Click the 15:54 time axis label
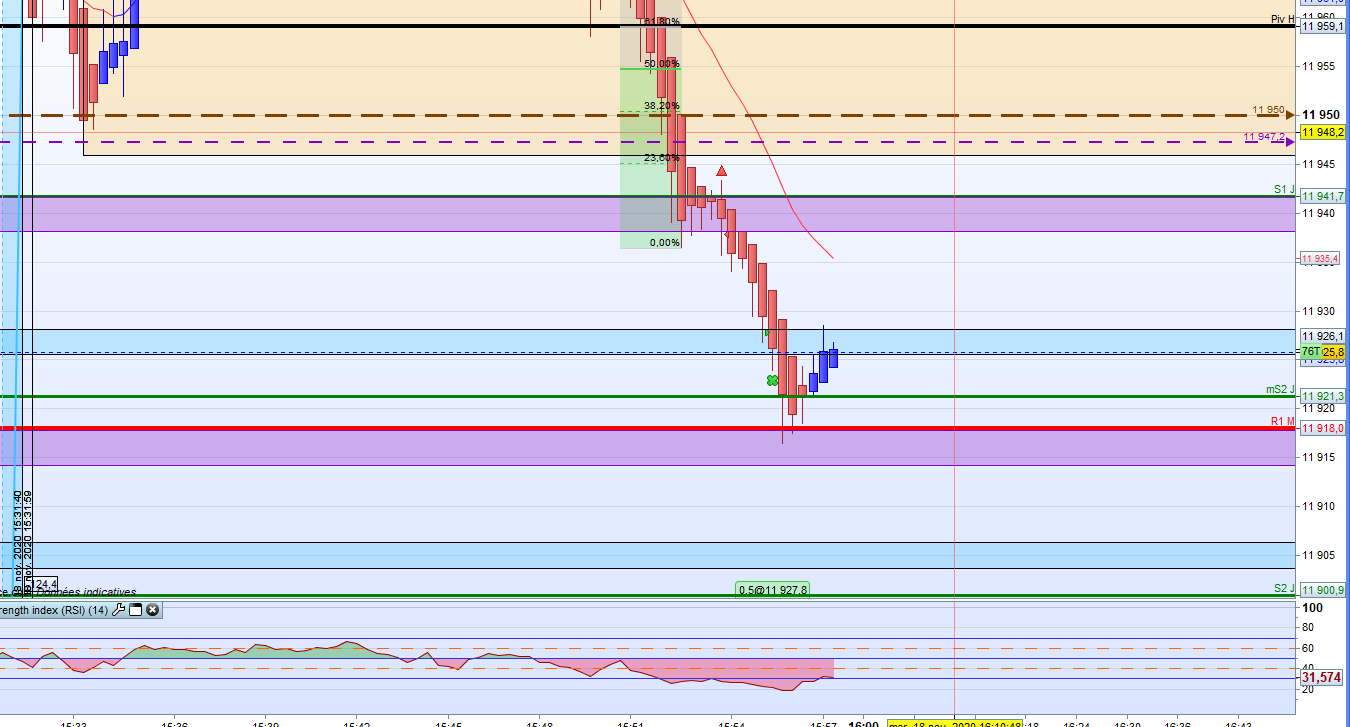This screenshot has width=1350, height=727. [731, 724]
